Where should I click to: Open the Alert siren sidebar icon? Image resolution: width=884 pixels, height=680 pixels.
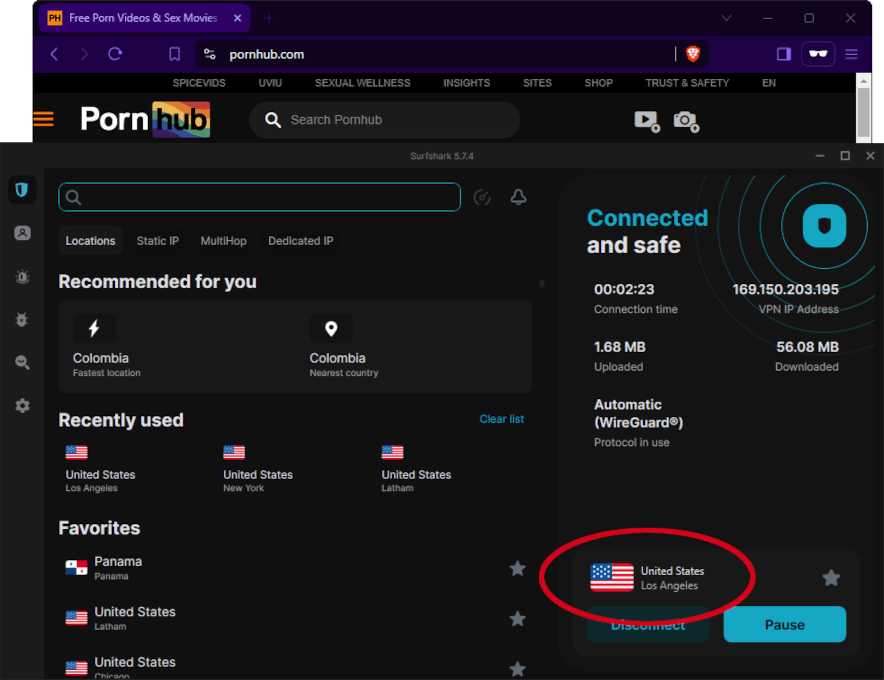tap(22, 276)
